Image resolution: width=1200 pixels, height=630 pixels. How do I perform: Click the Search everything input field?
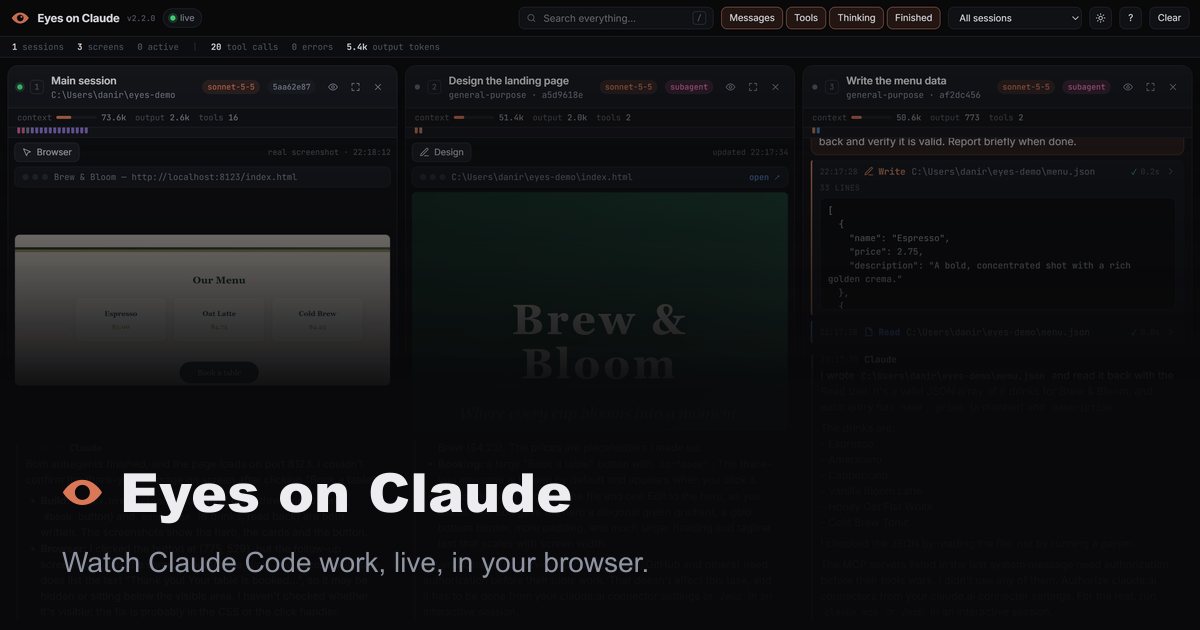tap(616, 18)
